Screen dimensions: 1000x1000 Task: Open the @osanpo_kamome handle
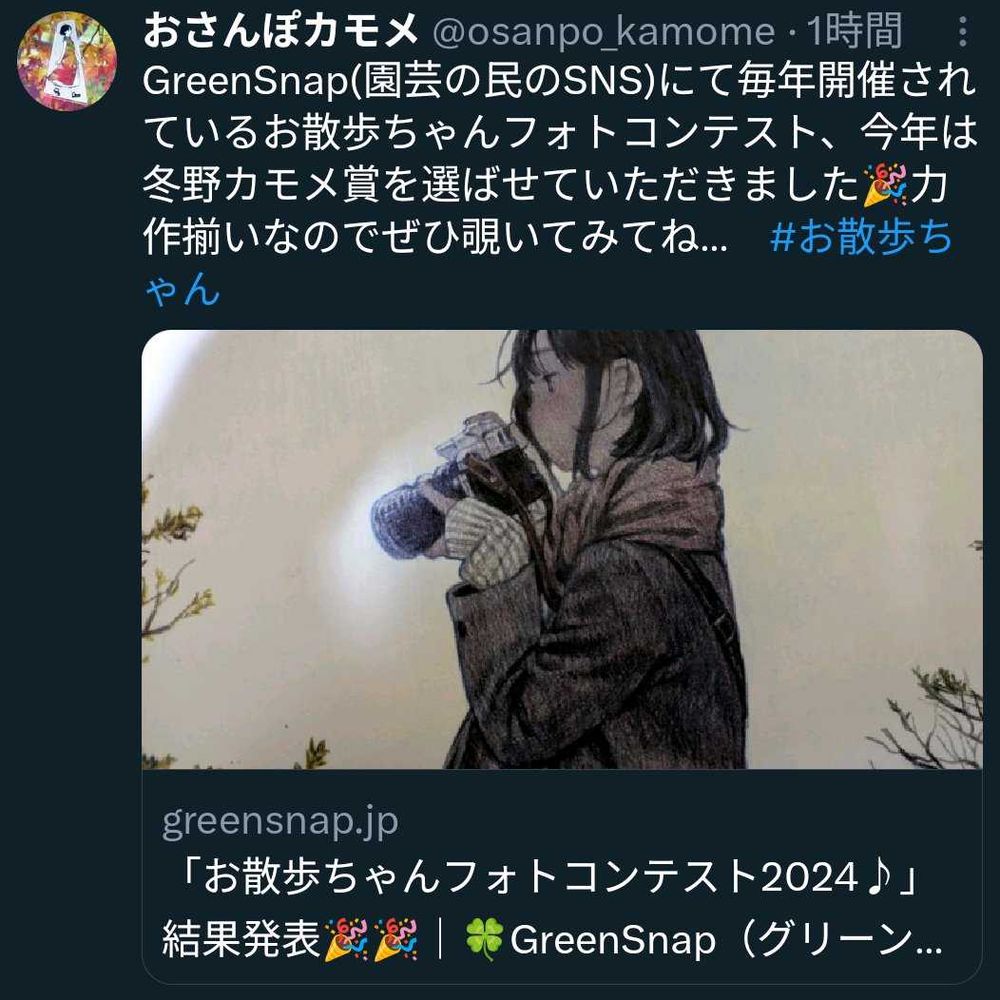pyautogui.click(x=603, y=32)
